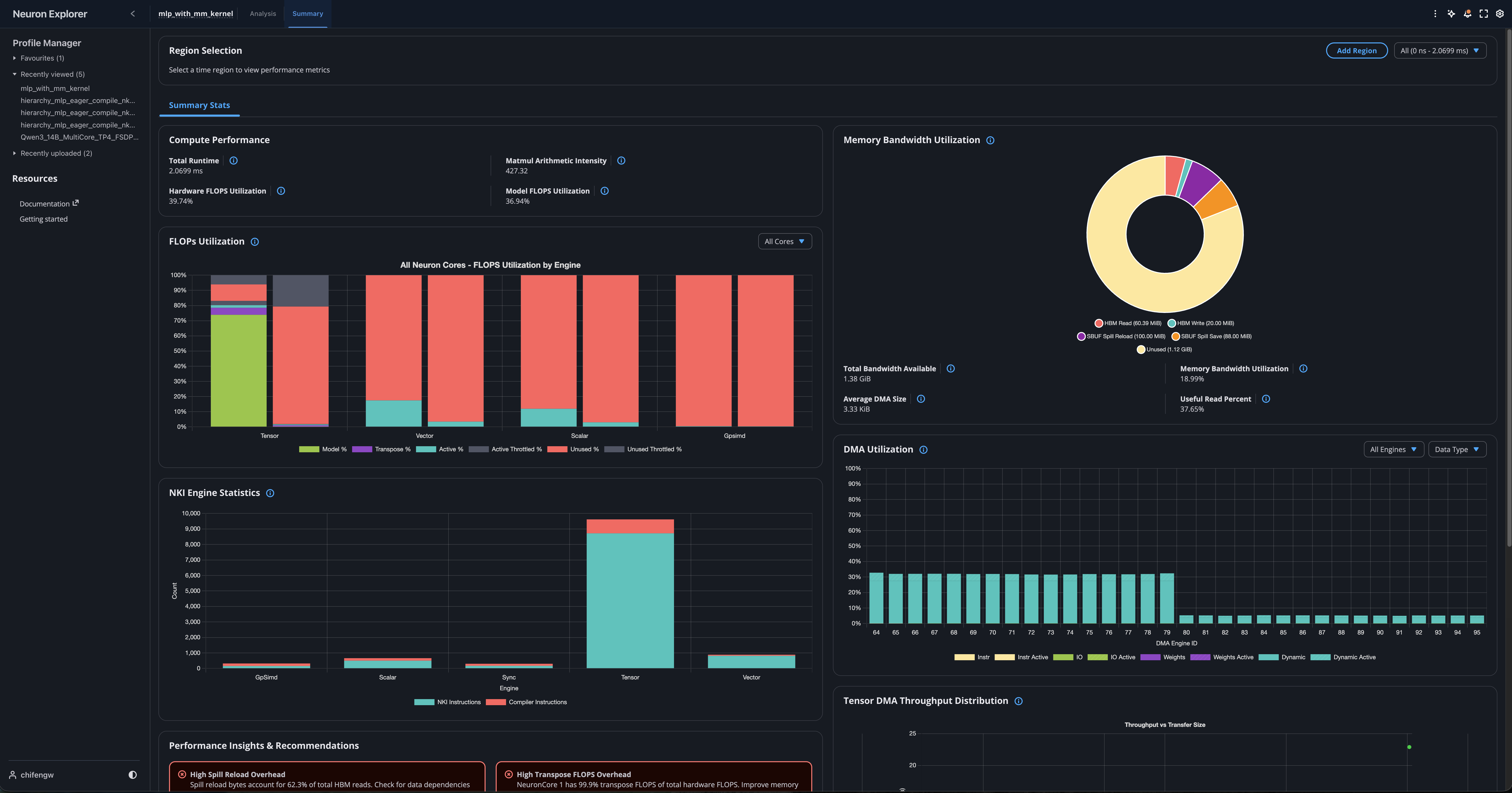The image size is (1512, 793).
Task: Click the user avatar icon beside chifengw
Action: tap(12, 775)
